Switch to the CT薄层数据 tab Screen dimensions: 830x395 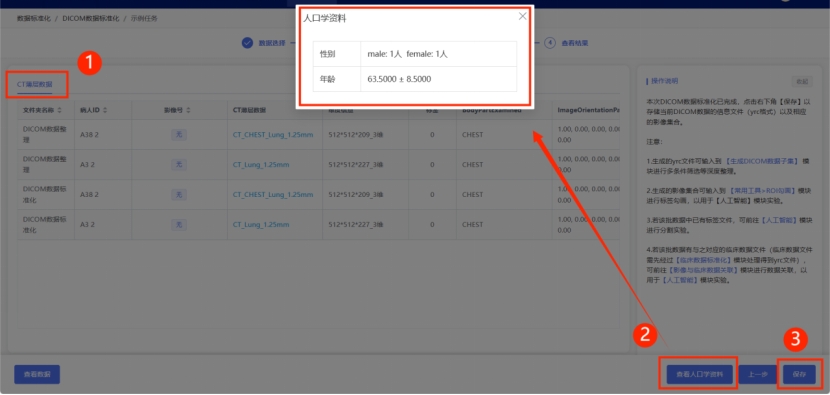[34, 84]
